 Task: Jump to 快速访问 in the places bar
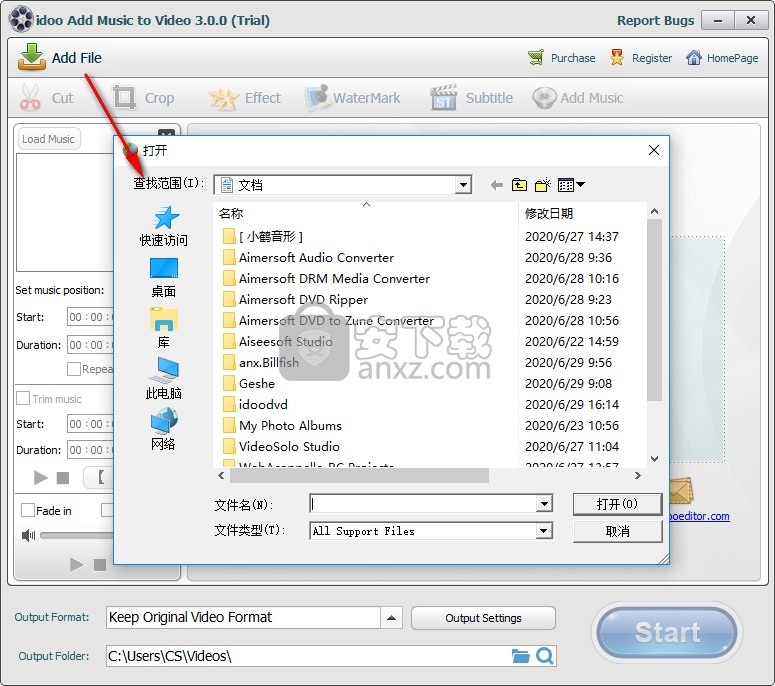coord(164,226)
